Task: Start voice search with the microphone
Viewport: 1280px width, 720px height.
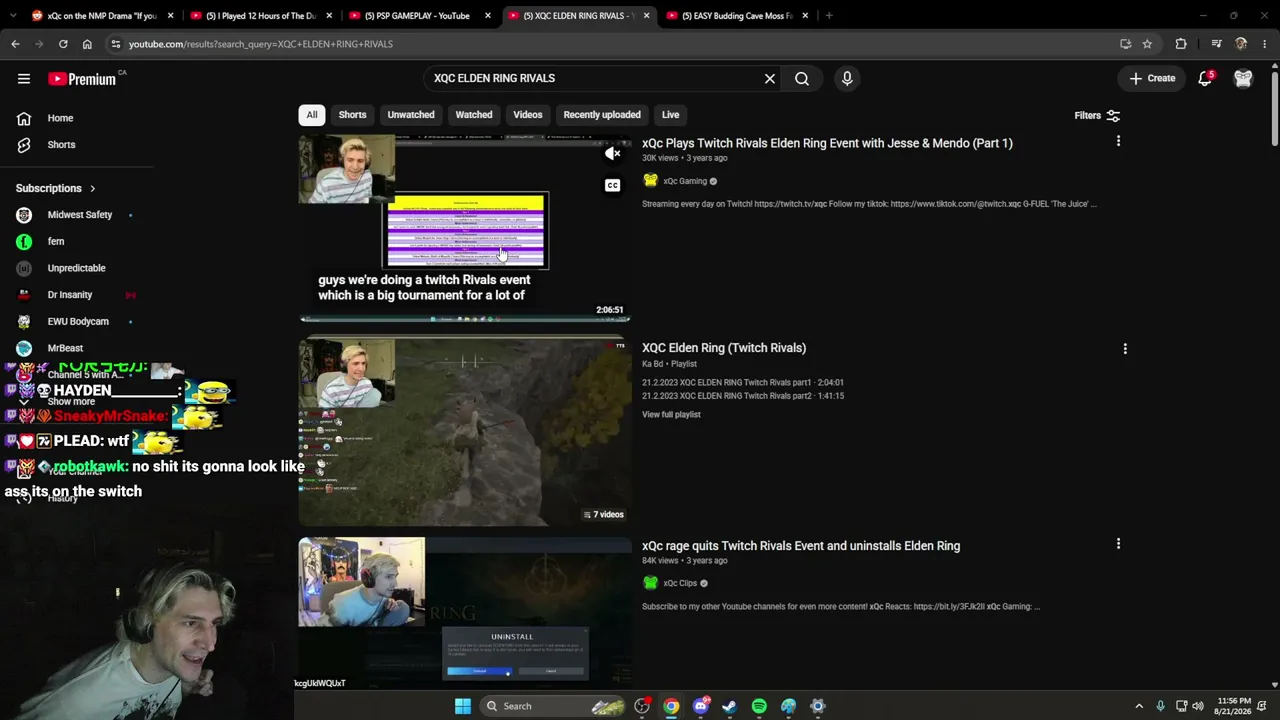Action: [x=847, y=78]
